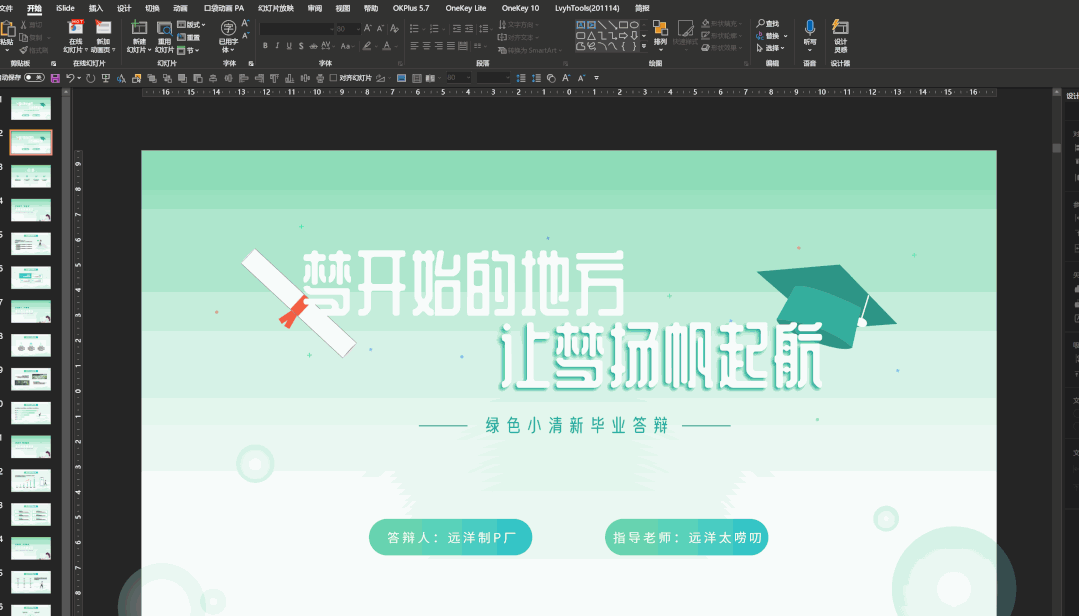Click the rolled diploma graphic on slide
The width and height of the screenshot is (1079, 616).
point(298,303)
